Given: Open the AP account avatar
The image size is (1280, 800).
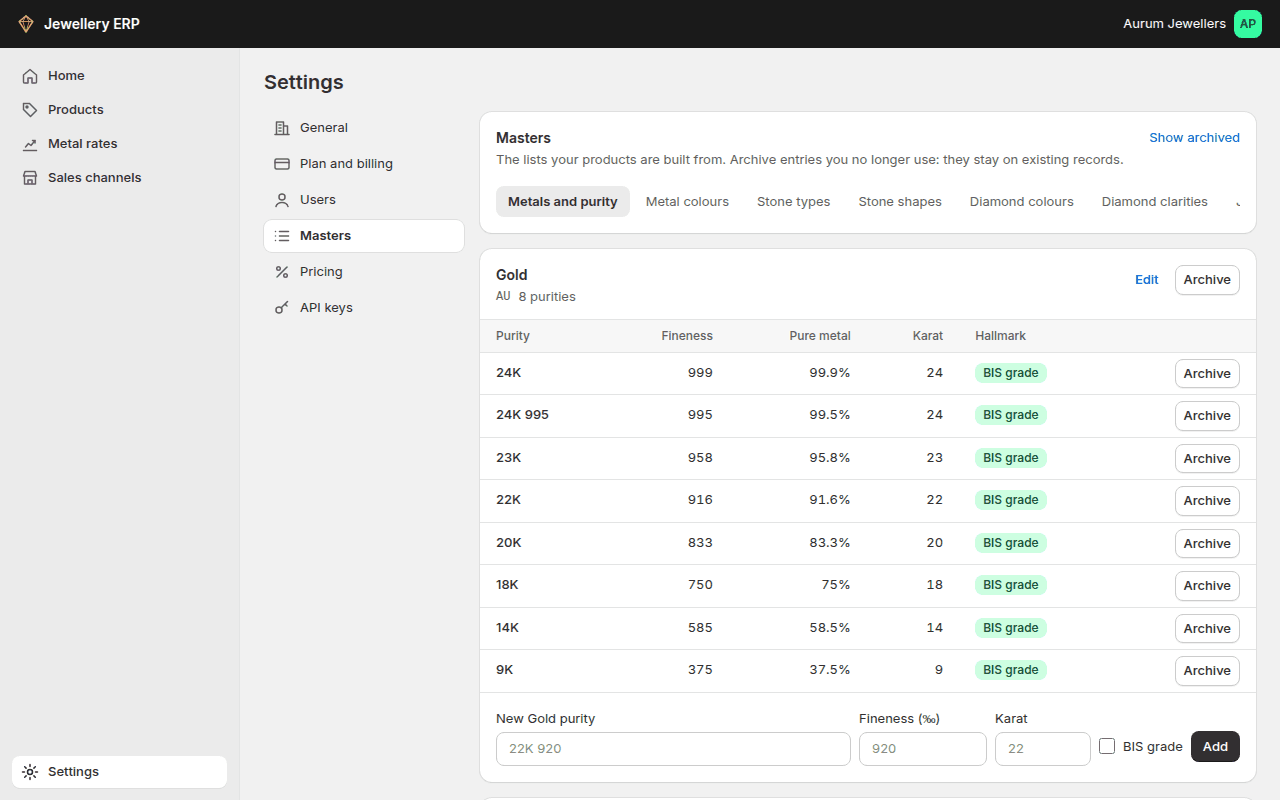Looking at the screenshot, I should pyautogui.click(x=1248, y=24).
